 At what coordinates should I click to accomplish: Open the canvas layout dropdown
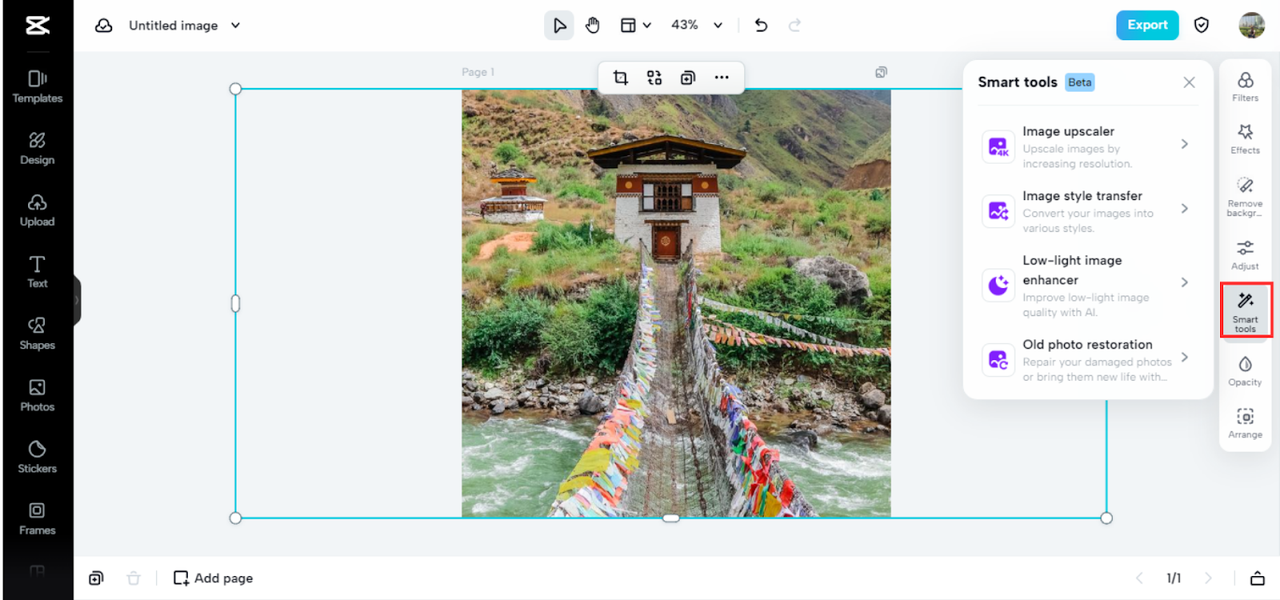click(635, 25)
